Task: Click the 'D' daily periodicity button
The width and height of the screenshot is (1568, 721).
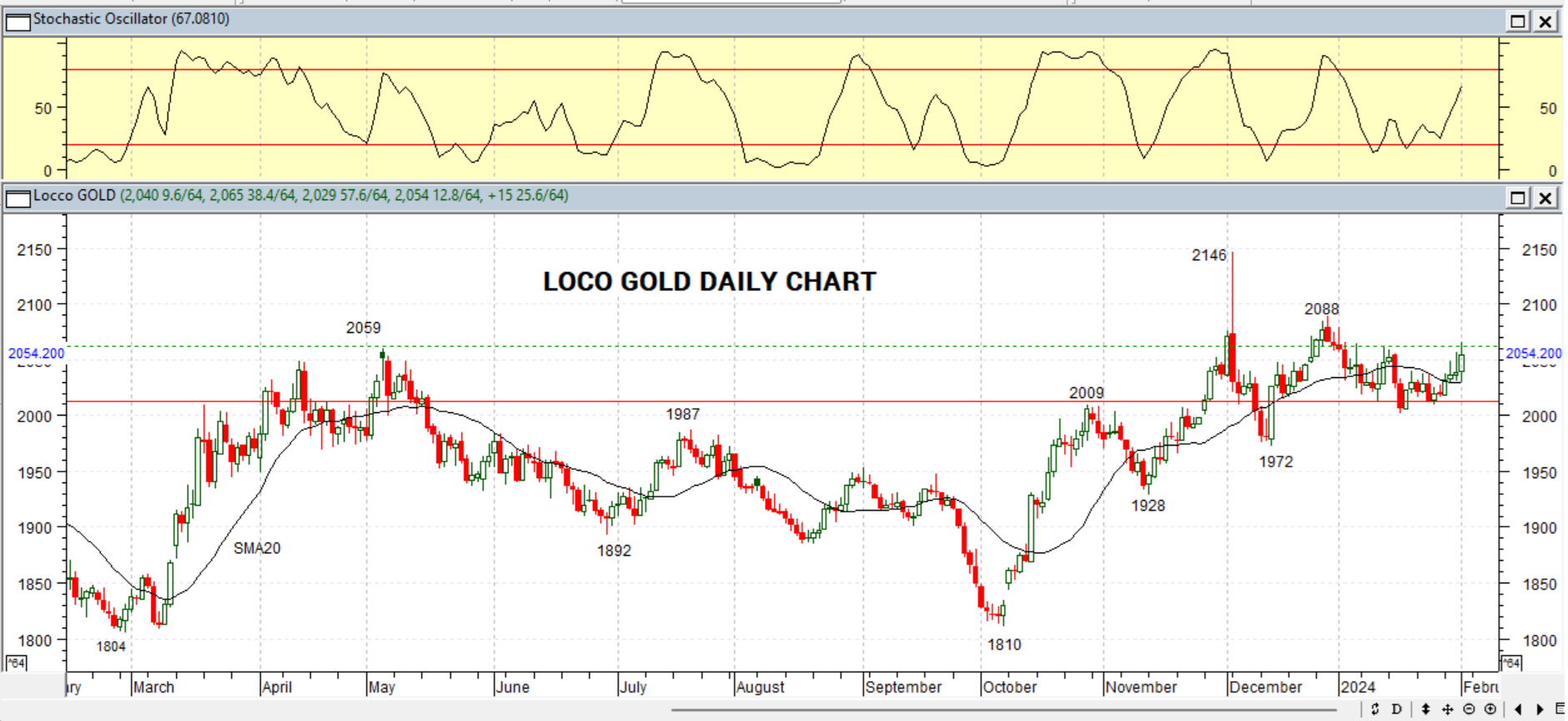Action: pos(1397,709)
